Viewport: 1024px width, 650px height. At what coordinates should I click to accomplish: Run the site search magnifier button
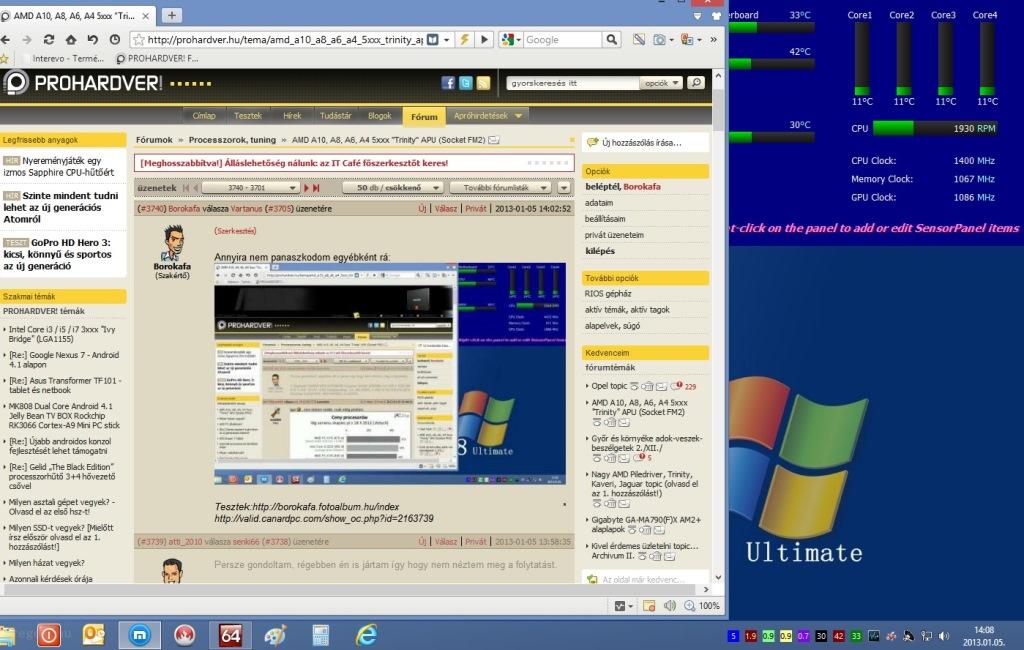[696, 83]
